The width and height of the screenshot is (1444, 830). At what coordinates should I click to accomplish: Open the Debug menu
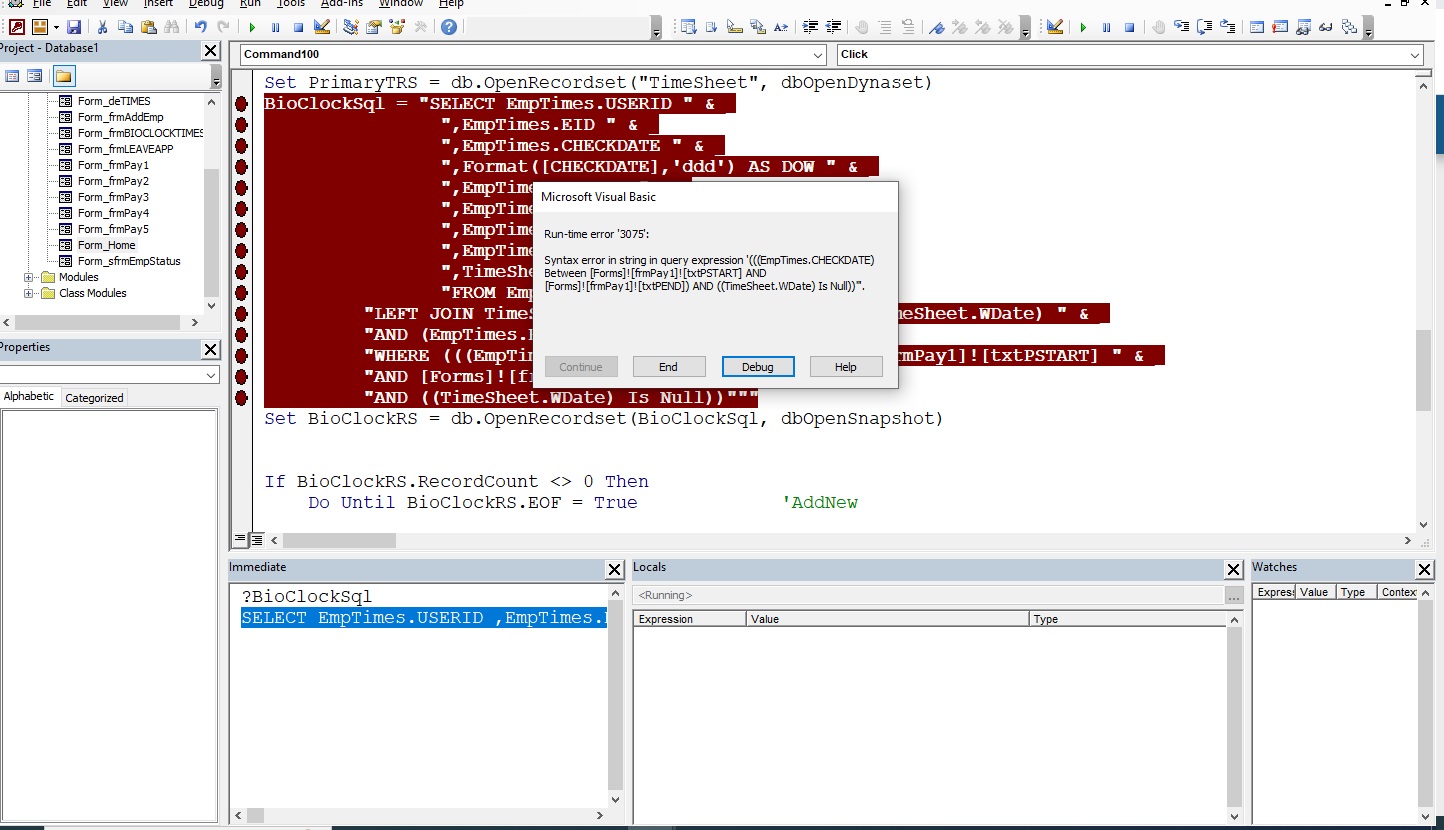[206, 4]
